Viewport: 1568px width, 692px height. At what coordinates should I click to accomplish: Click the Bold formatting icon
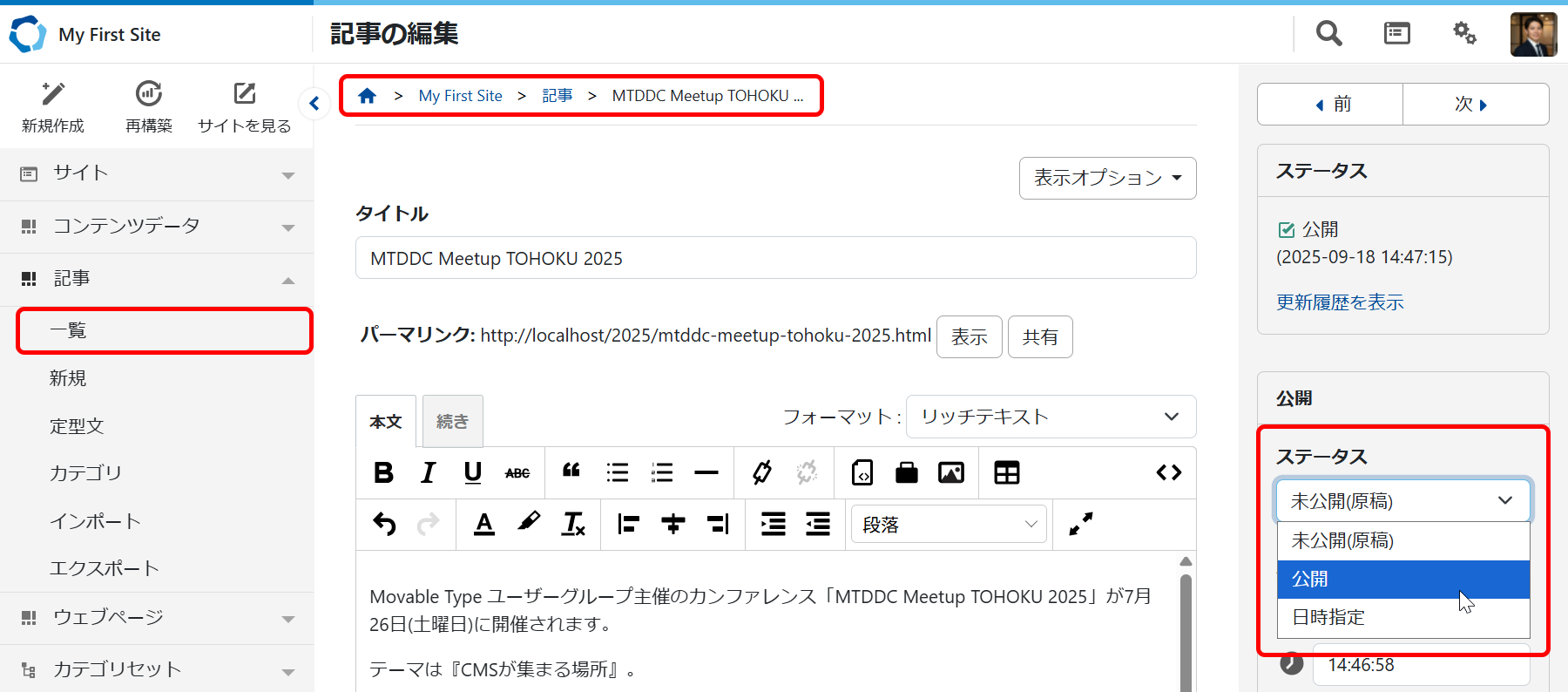(x=383, y=472)
